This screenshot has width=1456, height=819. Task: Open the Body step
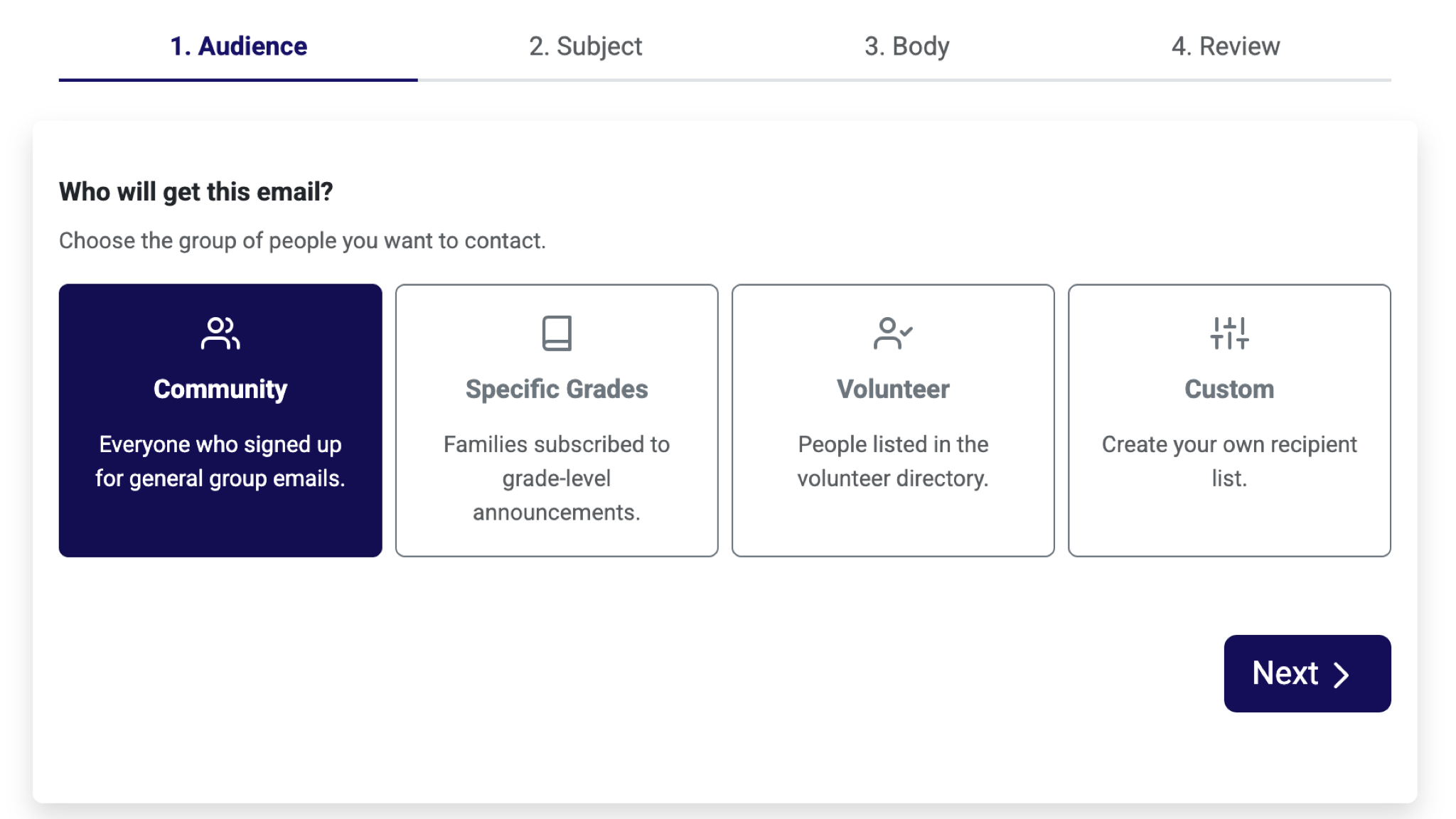coord(906,45)
